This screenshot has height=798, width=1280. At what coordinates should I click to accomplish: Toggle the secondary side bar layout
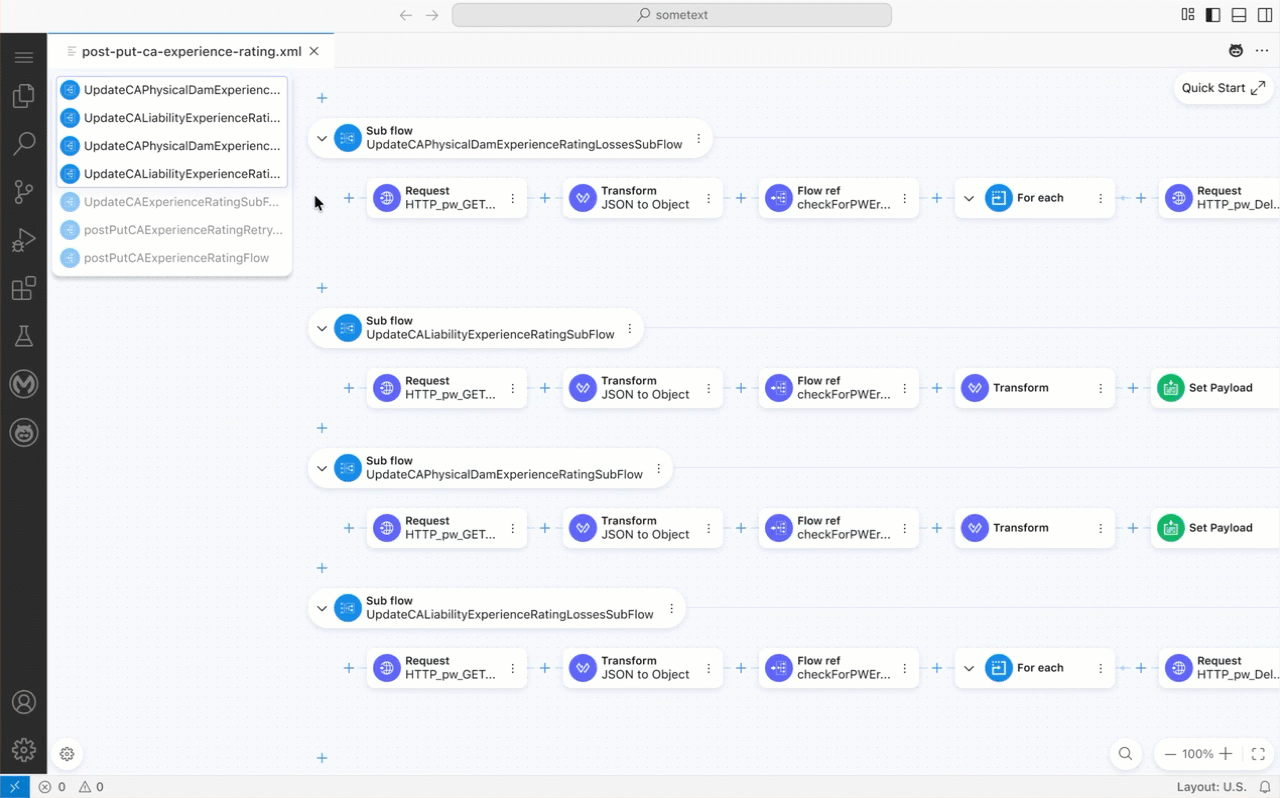click(1265, 15)
